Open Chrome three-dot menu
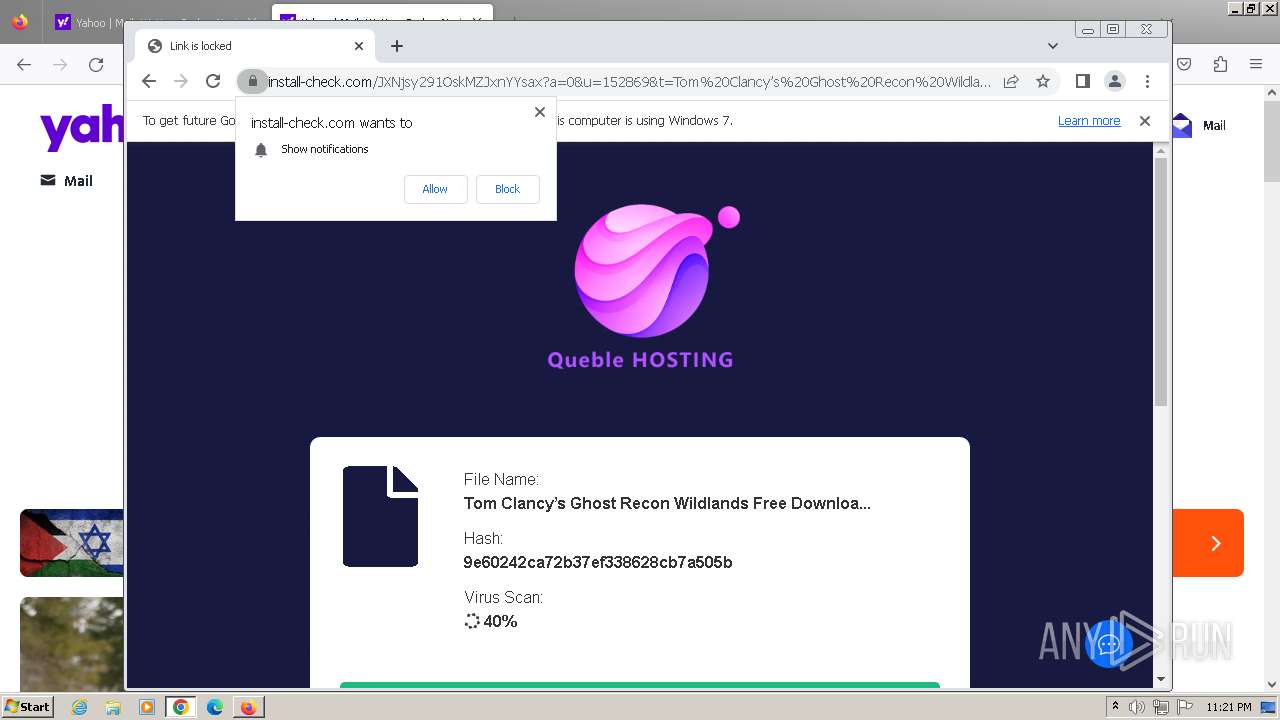 coord(1147,81)
